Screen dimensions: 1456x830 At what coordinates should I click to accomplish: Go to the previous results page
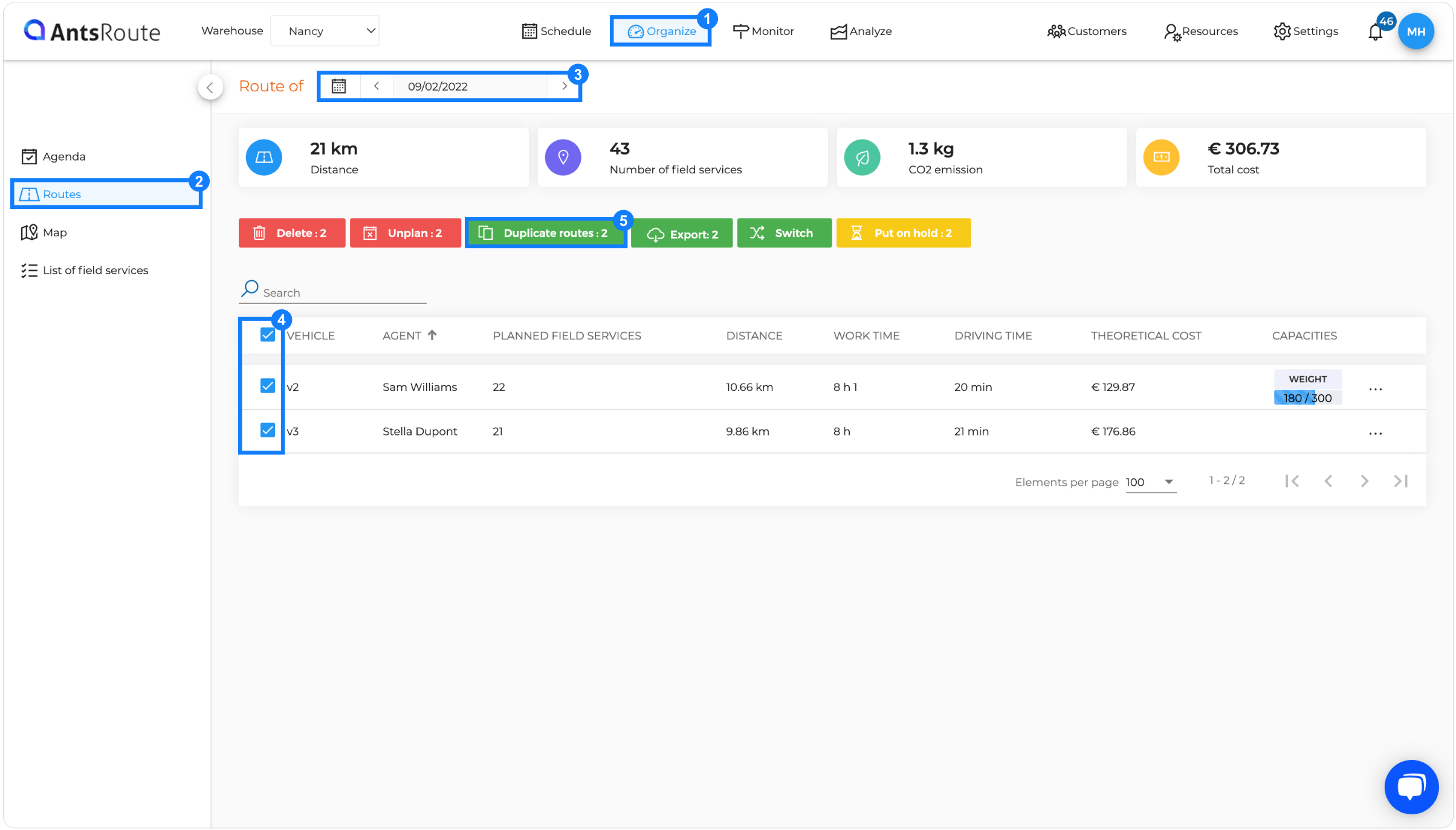click(1328, 481)
